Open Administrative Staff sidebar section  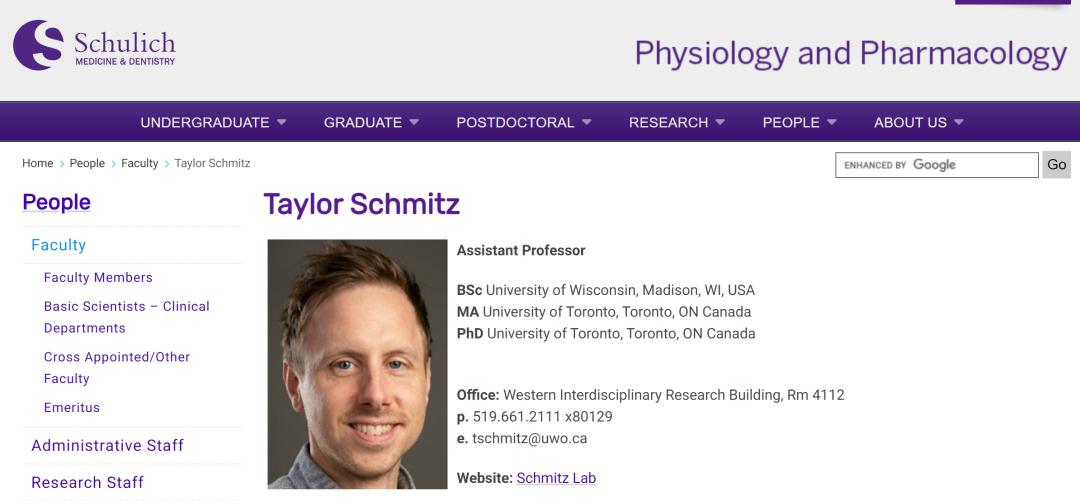tap(107, 445)
